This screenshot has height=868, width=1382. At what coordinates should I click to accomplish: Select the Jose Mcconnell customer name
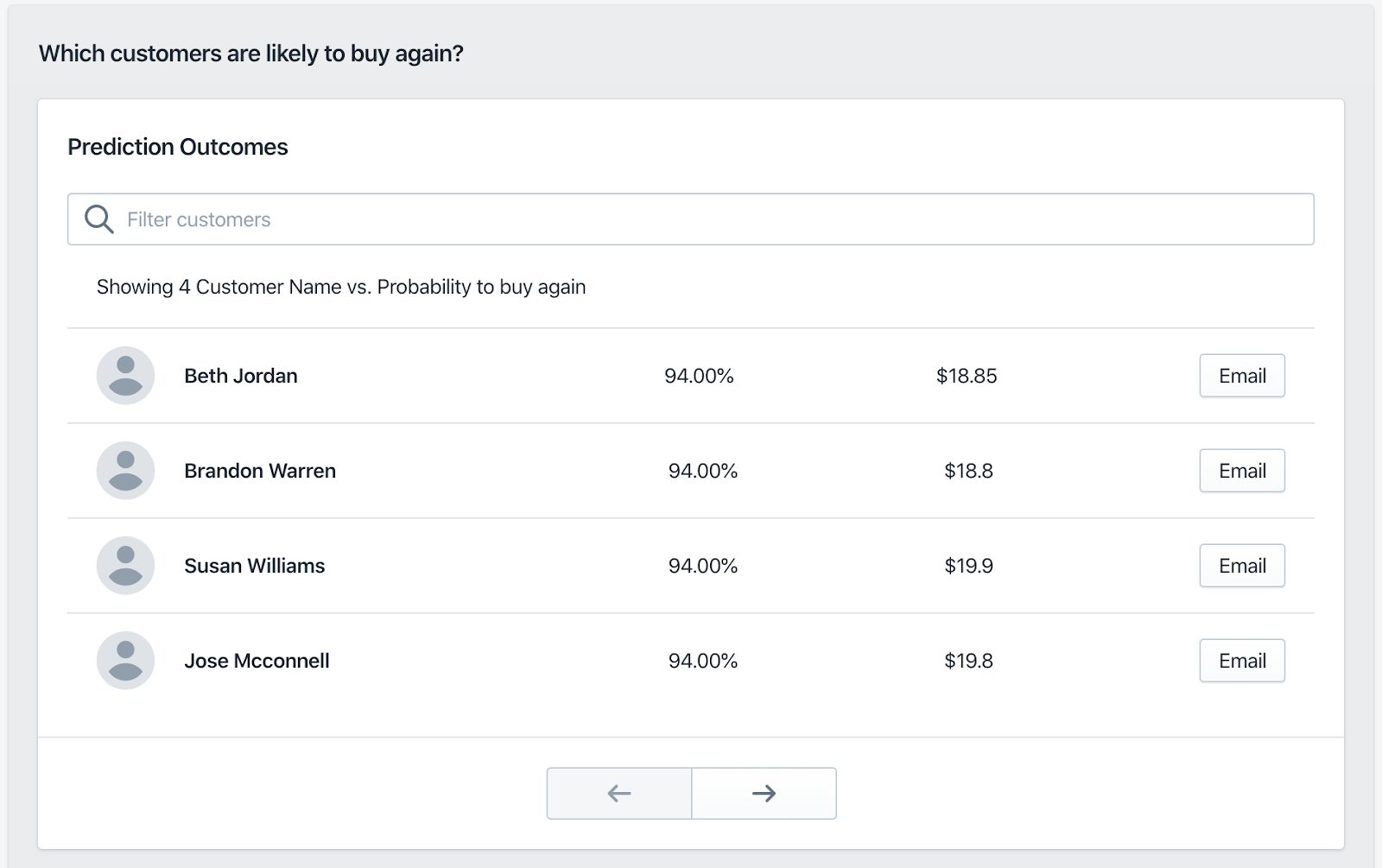(257, 661)
